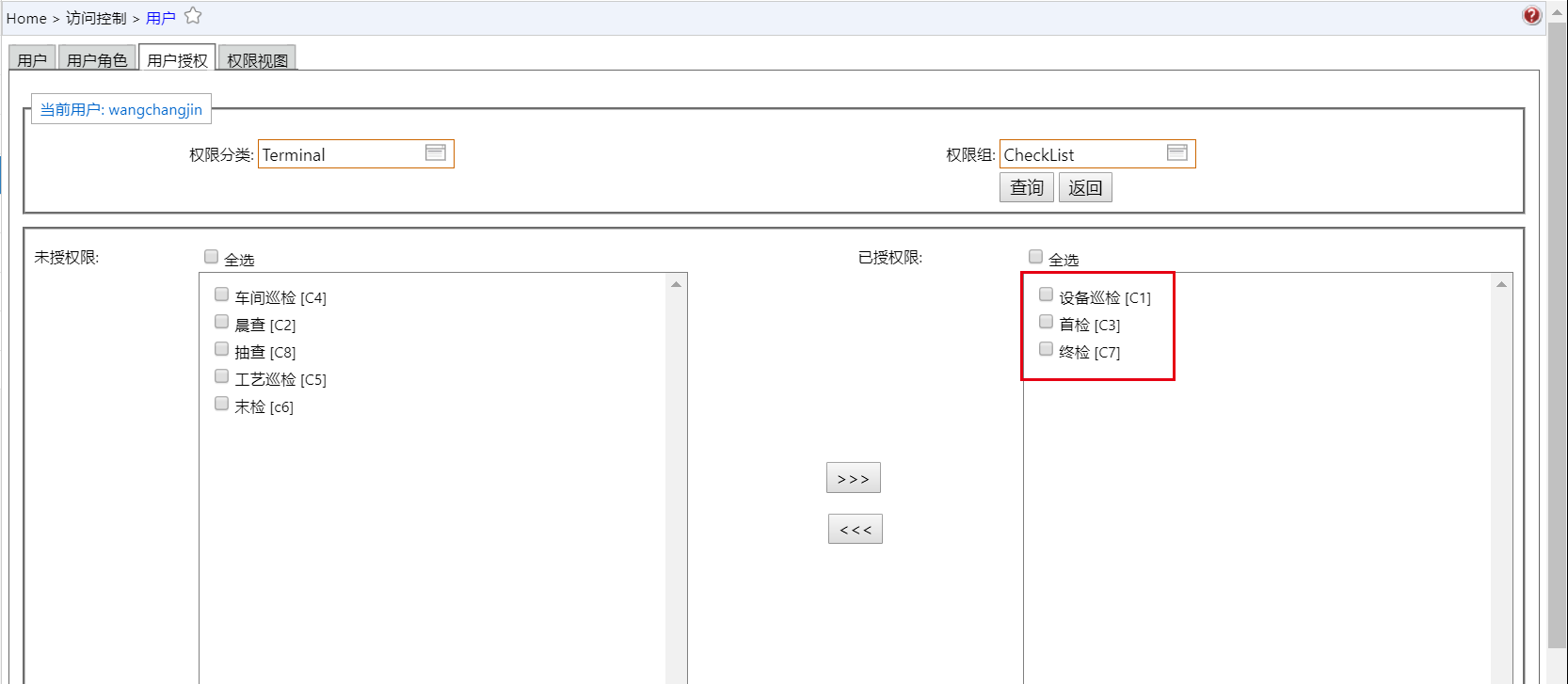Click the 未授权限: label

67,257
